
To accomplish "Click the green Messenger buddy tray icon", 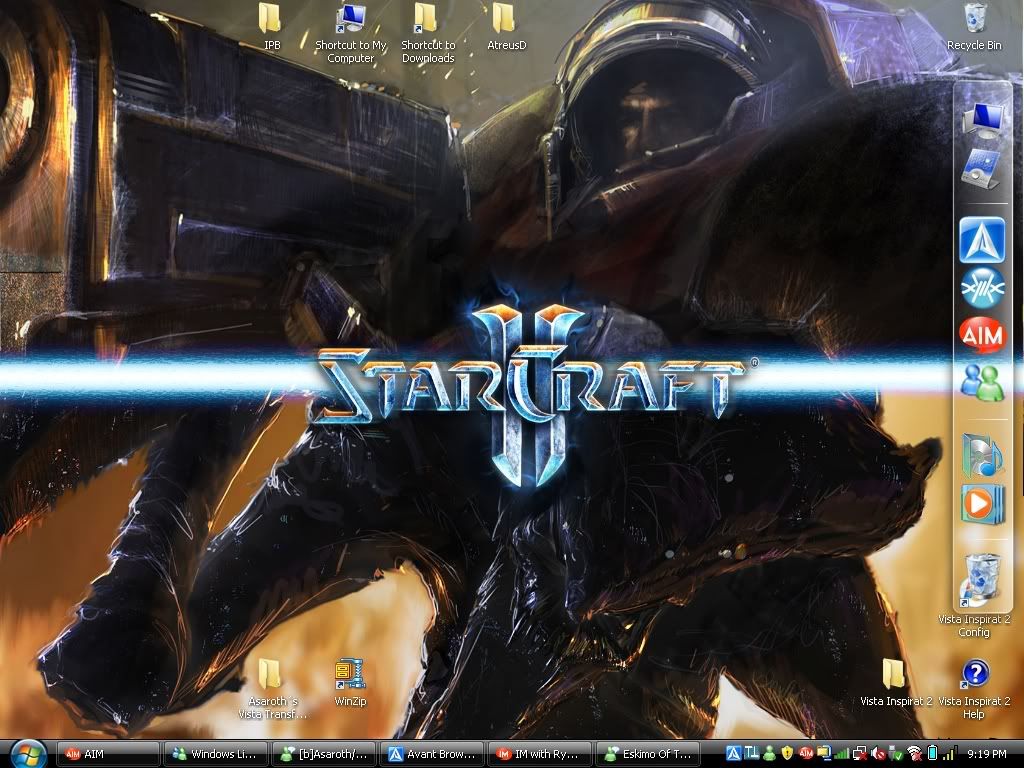I will 769,754.
